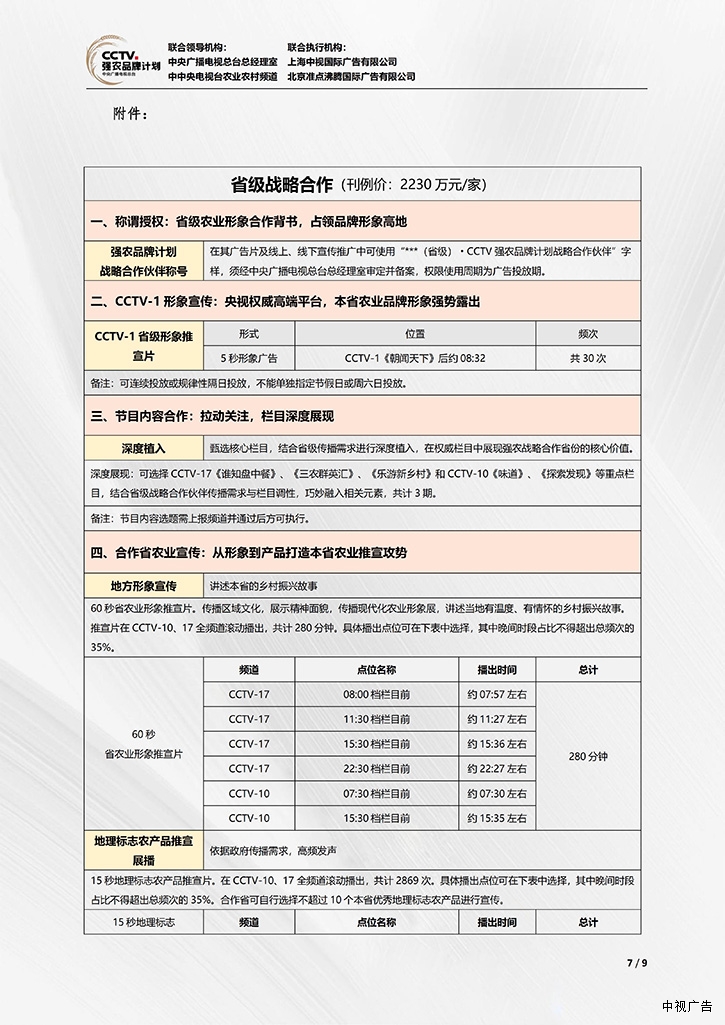The width and height of the screenshot is (725, 1025).
Task: Click the 22:30档栏目前 cell
Action: point(377,769)
